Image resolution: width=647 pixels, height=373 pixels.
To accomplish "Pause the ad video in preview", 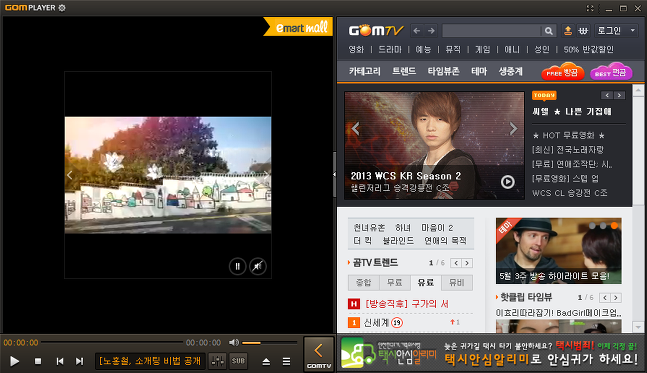I will point(238,266).
